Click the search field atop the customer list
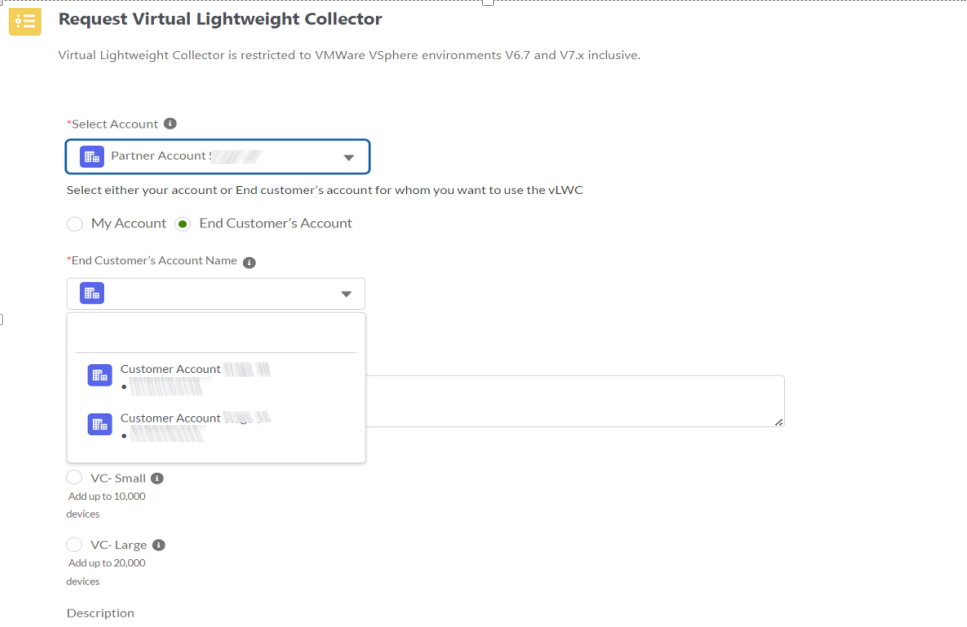 pos(216,337)
